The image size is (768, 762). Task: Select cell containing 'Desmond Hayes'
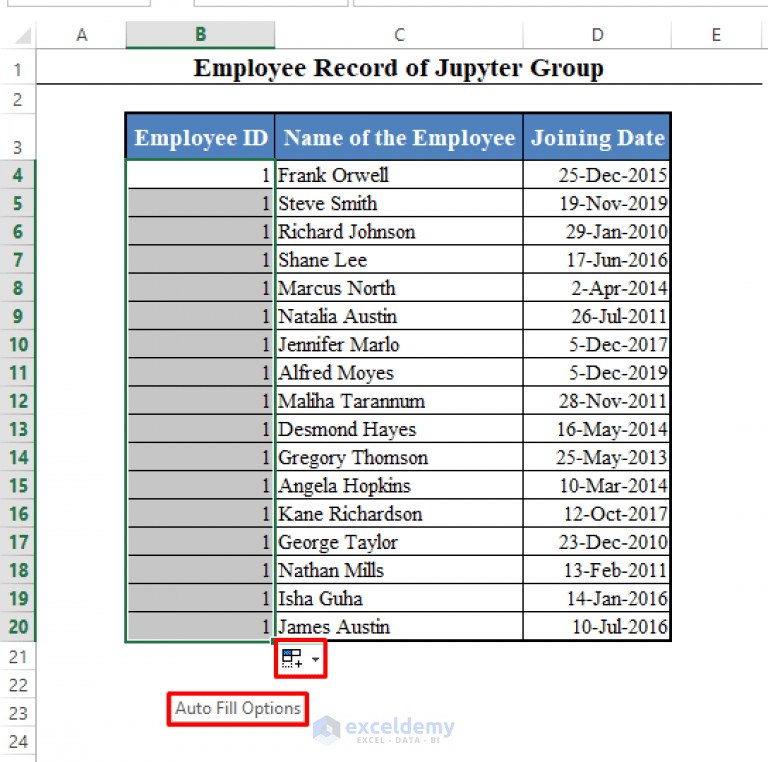pos(399,429)
